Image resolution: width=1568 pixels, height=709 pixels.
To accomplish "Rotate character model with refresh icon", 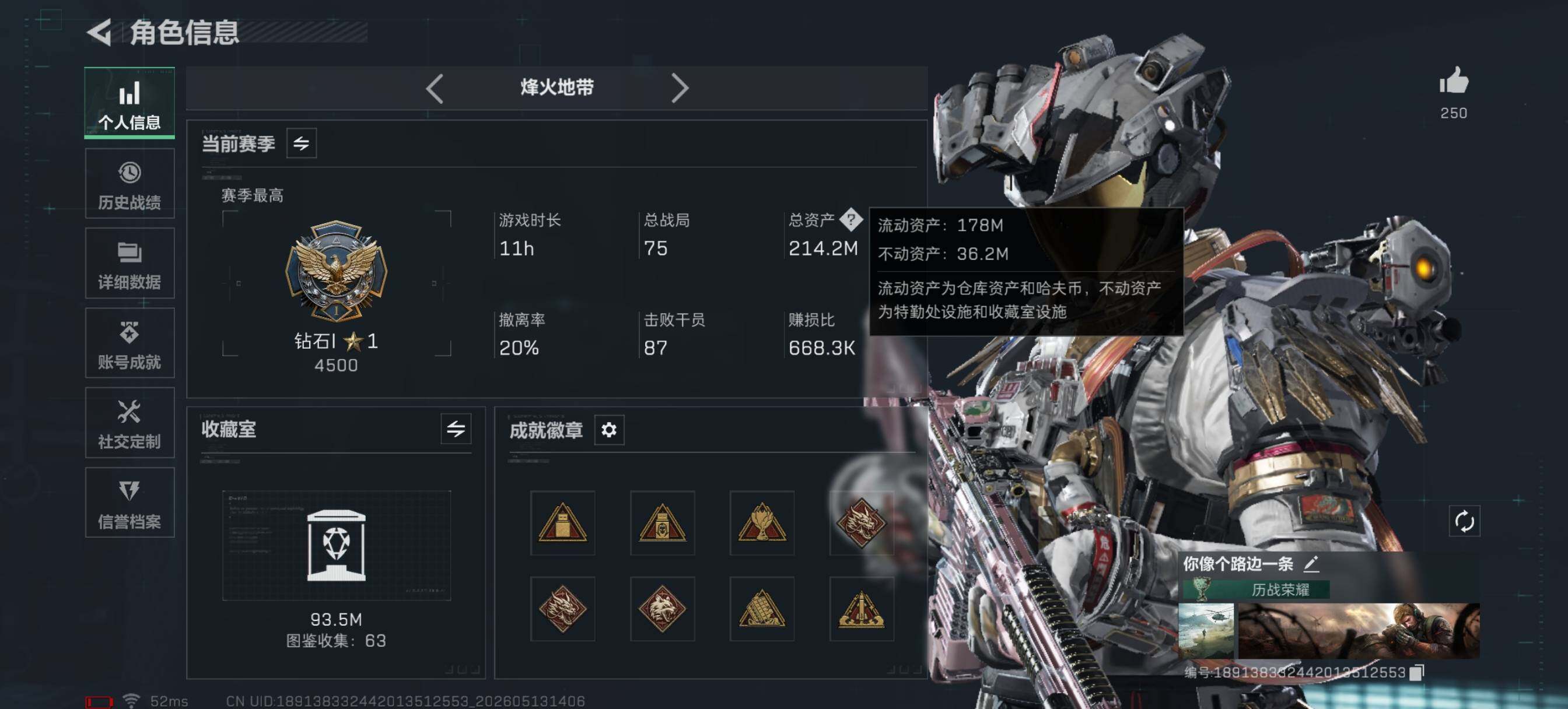I will [x=1464, y=521].
